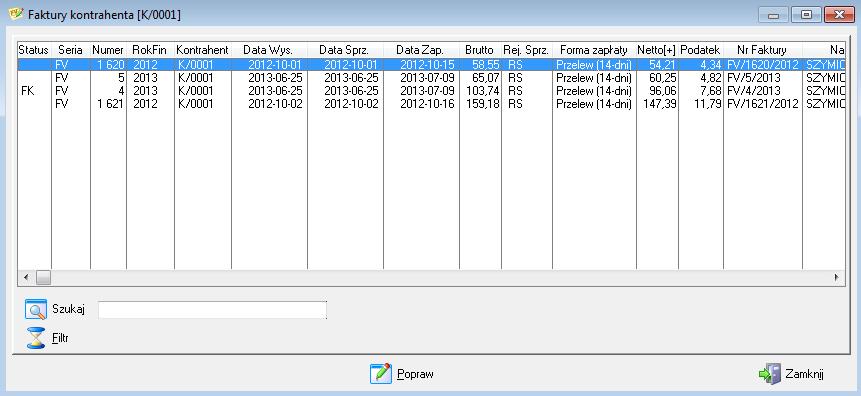The image size is (861, 396).
Task: Sort by the RokFin column header
Action: pos(150,49)
